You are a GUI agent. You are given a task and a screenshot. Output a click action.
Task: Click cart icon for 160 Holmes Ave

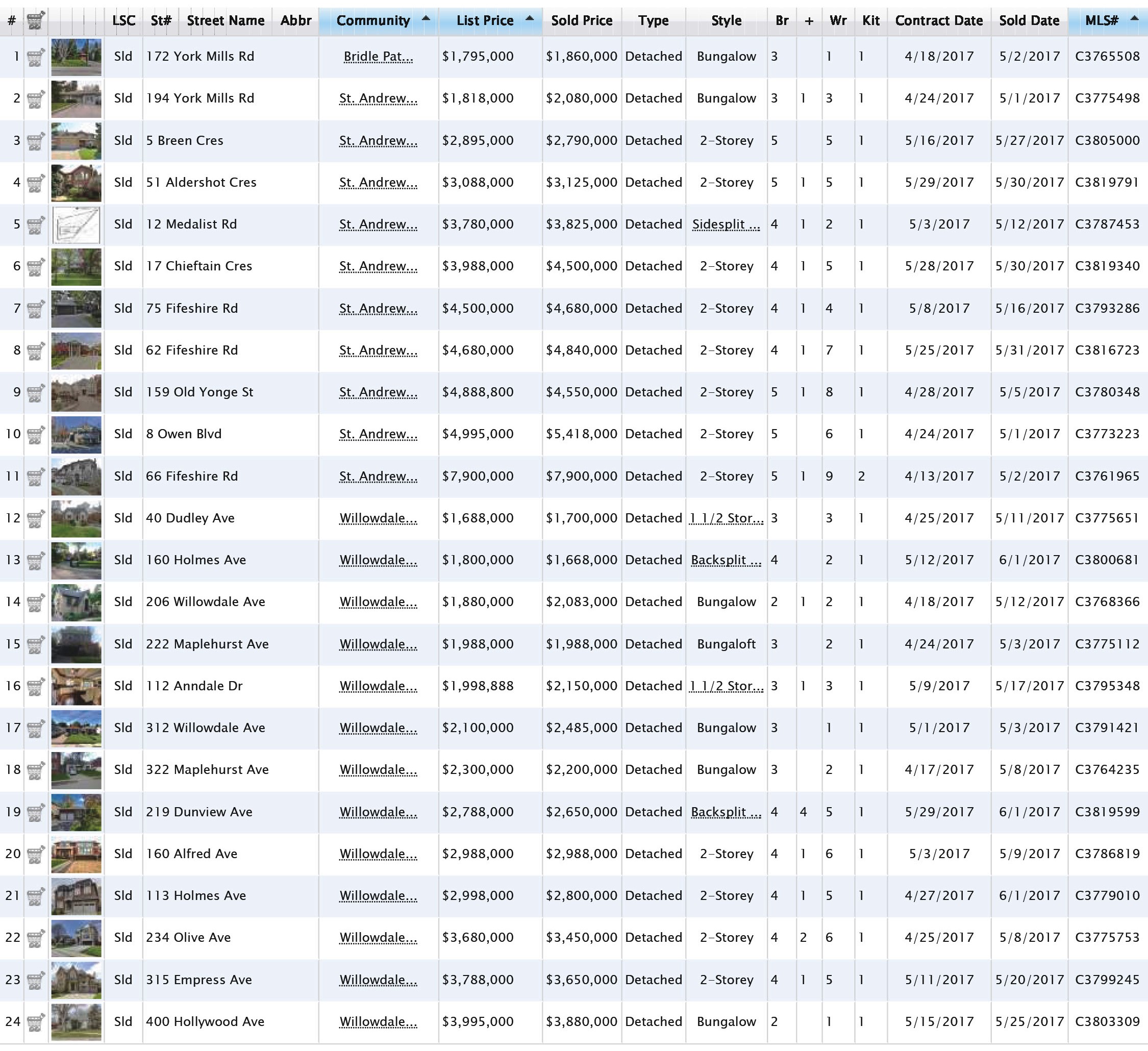(x=35, y=560)
